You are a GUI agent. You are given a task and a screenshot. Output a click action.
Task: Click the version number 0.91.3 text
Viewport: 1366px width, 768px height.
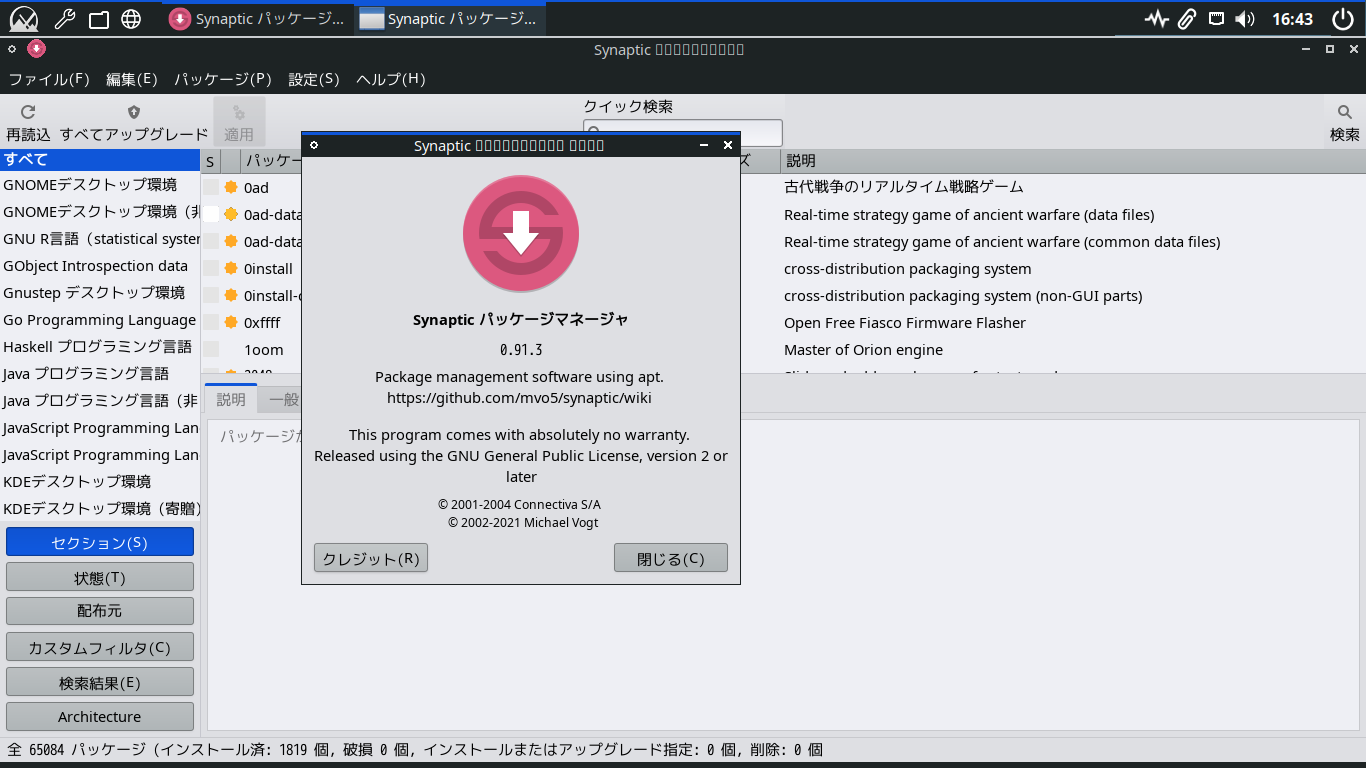521,350
